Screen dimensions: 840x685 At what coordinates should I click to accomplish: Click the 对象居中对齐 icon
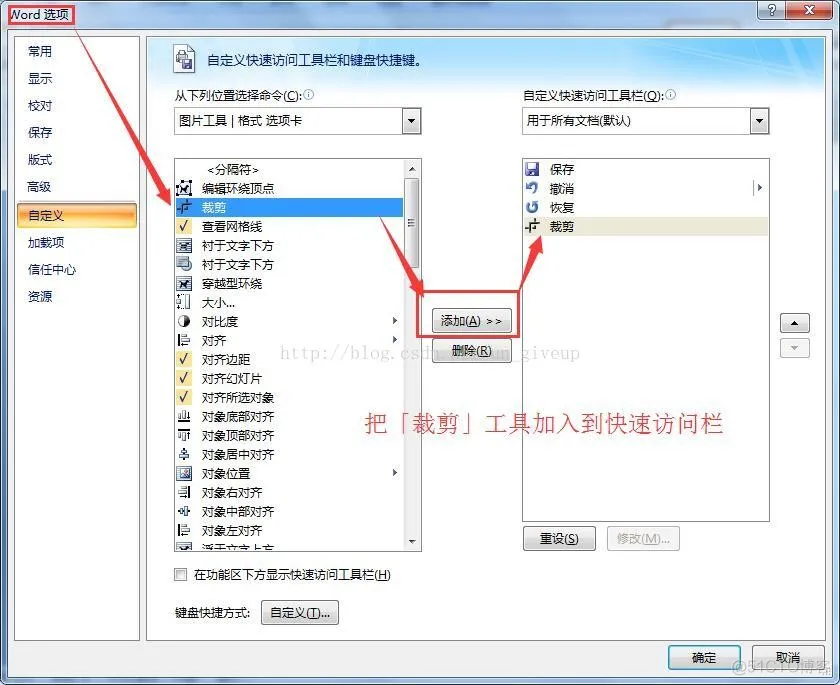pos(184,455)
